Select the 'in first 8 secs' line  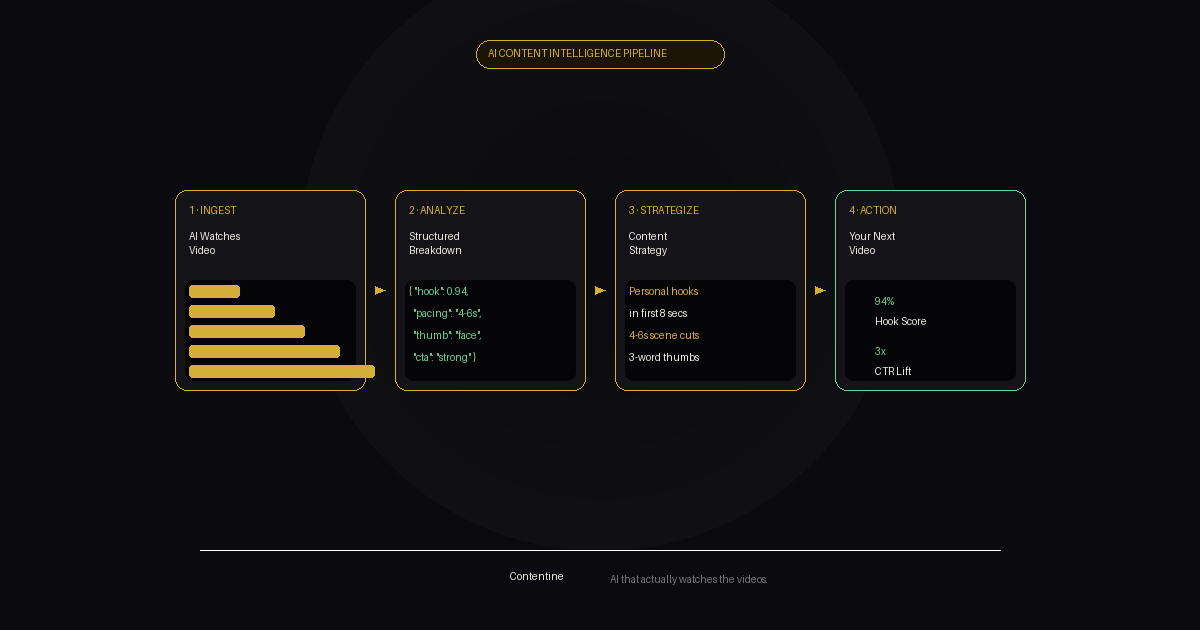point(658,313)
